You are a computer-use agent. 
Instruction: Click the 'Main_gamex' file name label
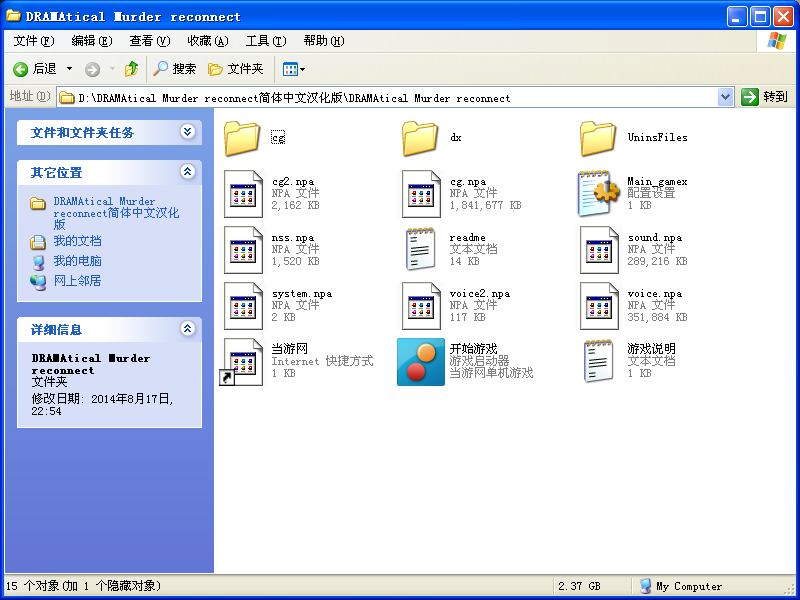[x=658, y=182]
